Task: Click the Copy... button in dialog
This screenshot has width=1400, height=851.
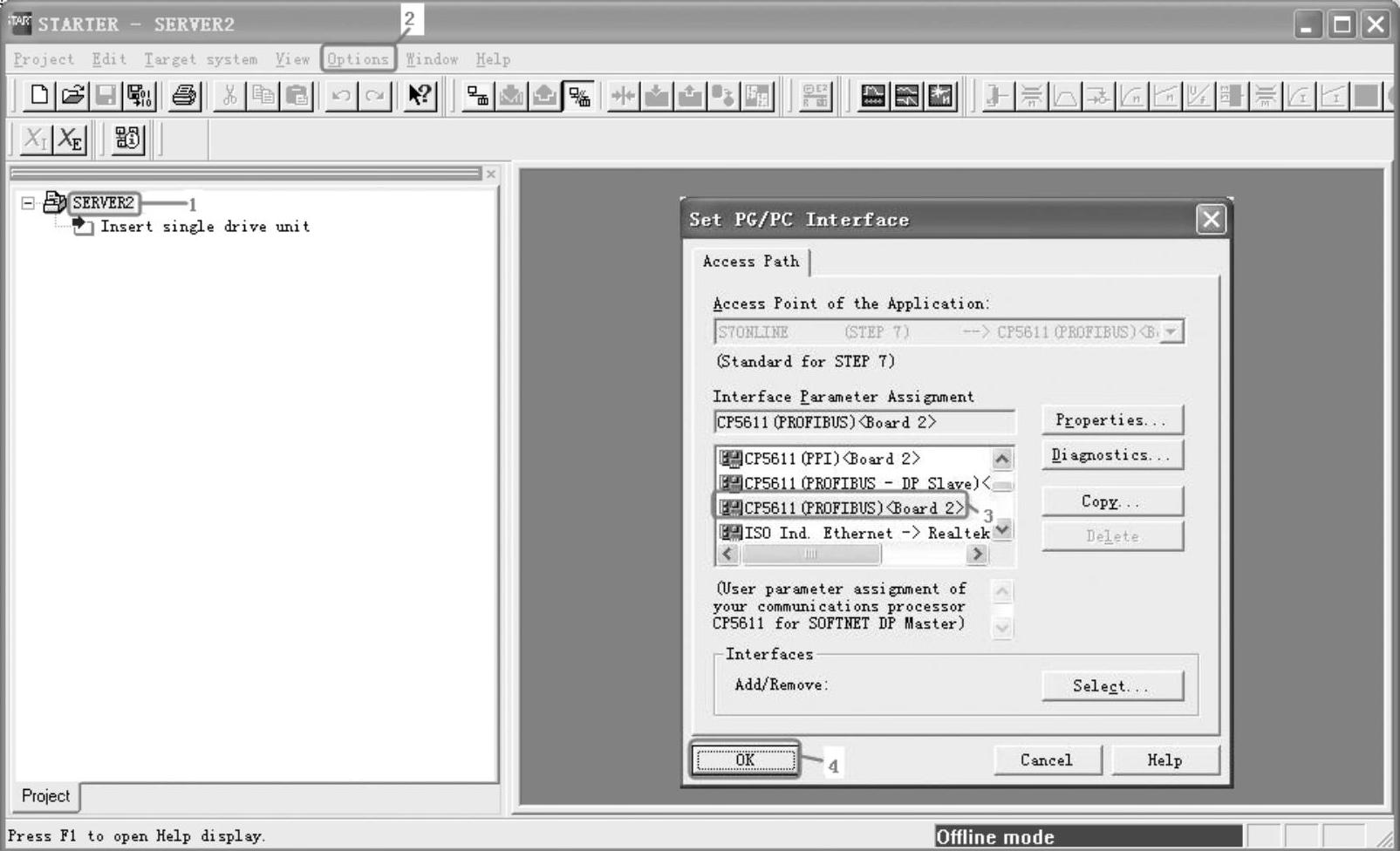Action: tap(1112, 501)
